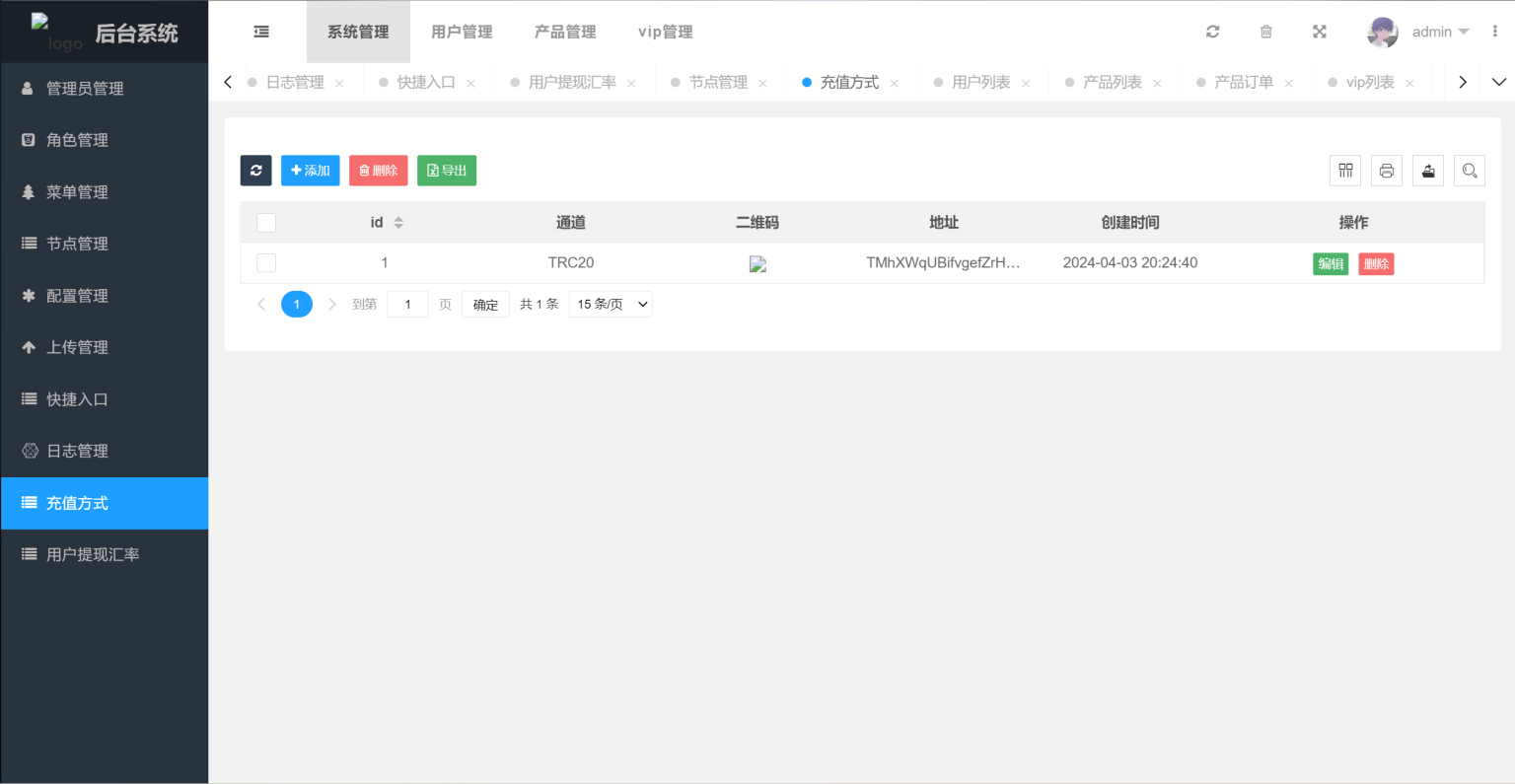Click the table export icon beside print
Image resolution: width=1515 pixels, height=784 pixels.
(x=1427, y=171)
